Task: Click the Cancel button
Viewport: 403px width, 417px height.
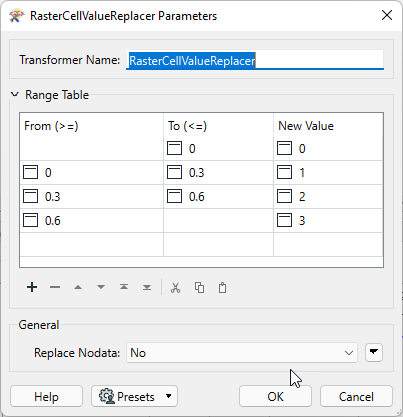Action: pyautogui.click(x=356, y=396)
